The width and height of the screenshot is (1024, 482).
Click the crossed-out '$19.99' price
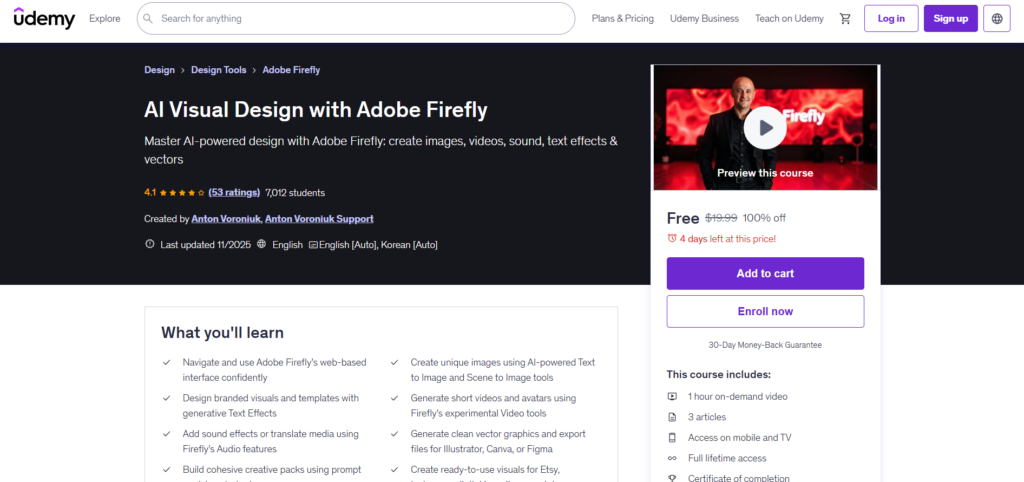721,218
